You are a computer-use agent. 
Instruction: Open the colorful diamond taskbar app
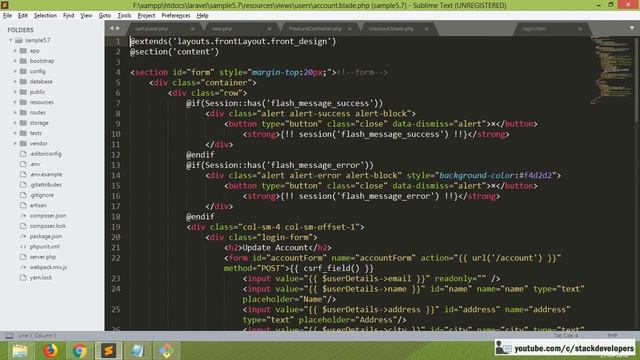167,351
